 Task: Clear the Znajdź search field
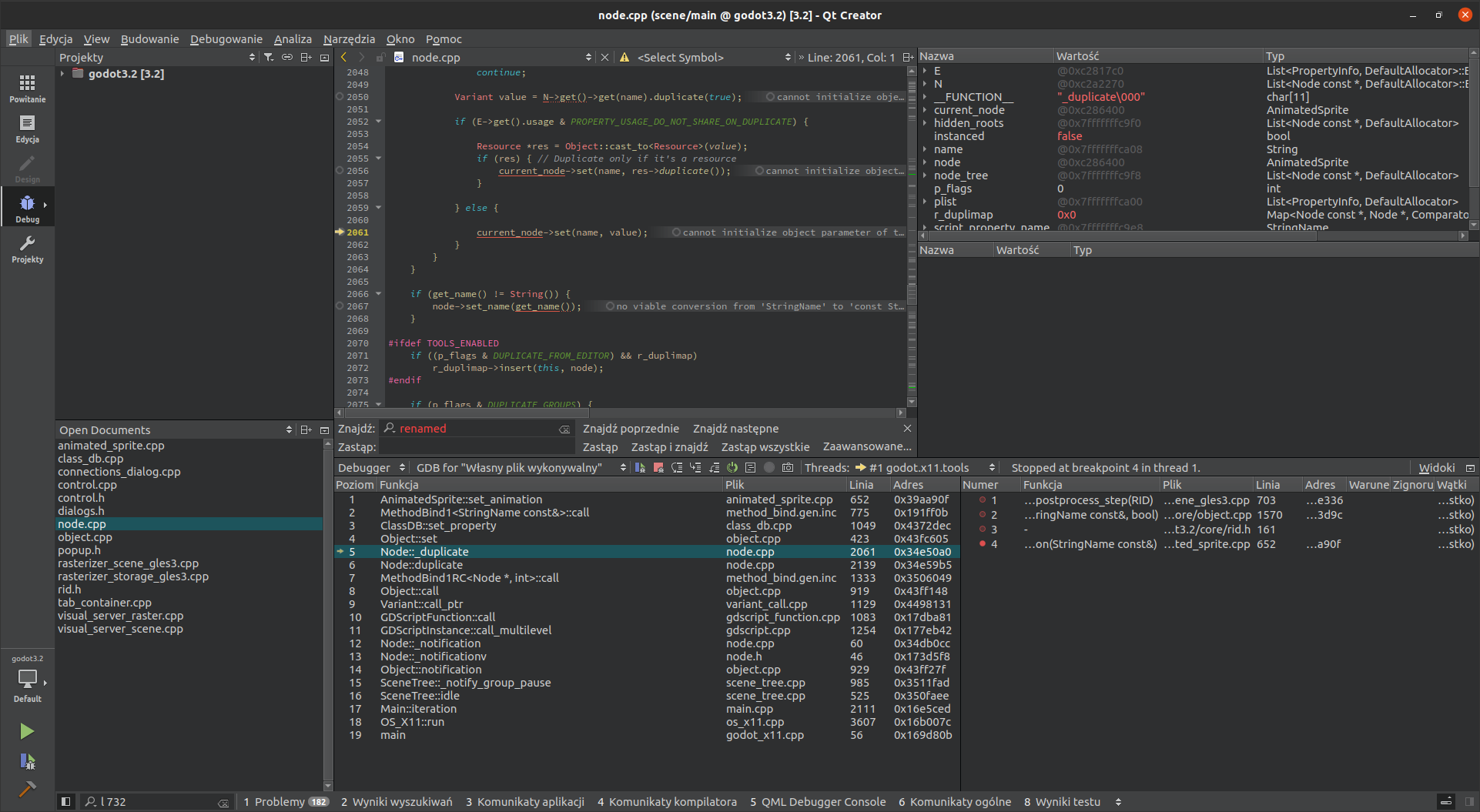(564, 429)
